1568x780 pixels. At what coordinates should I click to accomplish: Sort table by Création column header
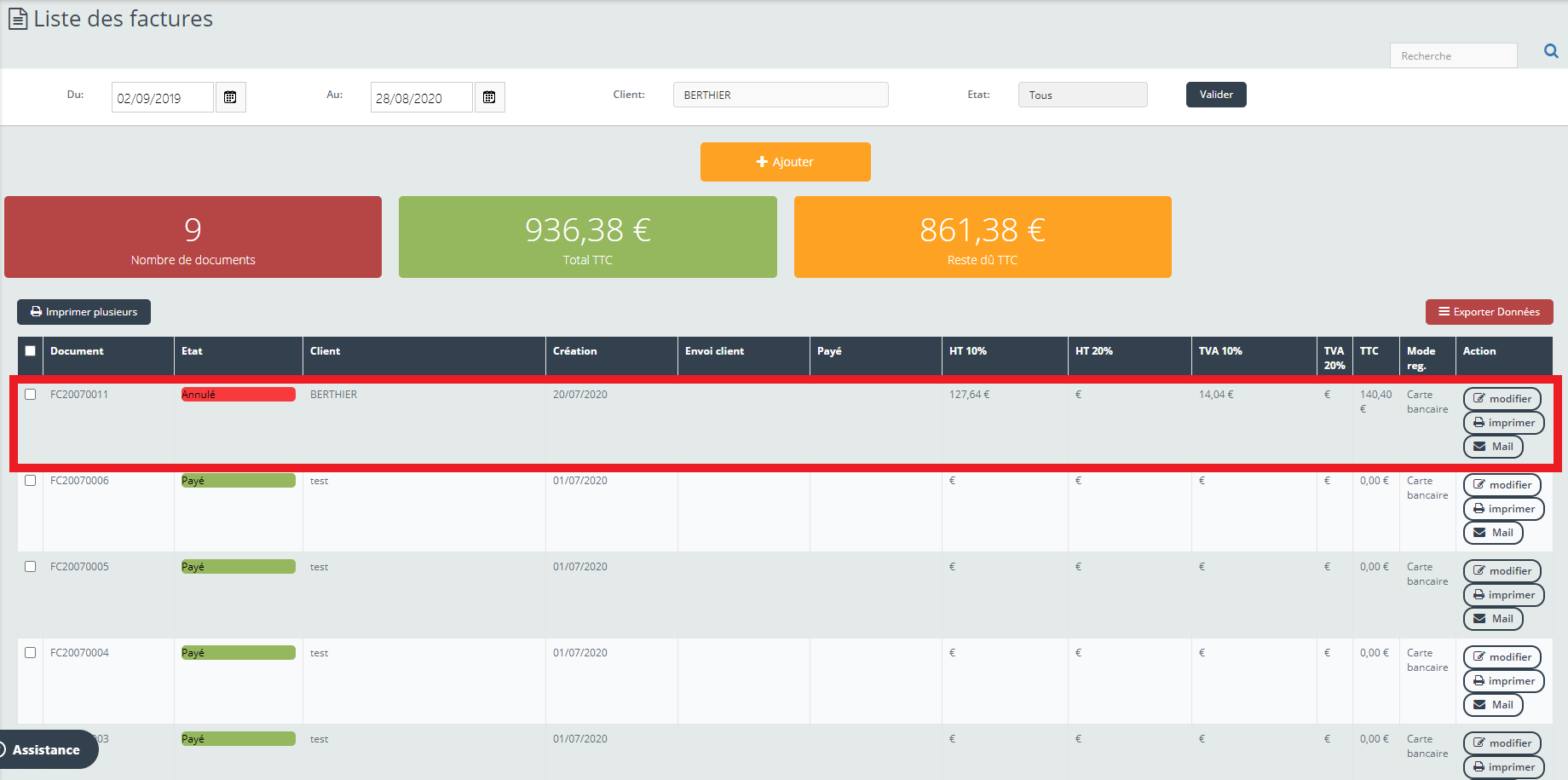575,351
